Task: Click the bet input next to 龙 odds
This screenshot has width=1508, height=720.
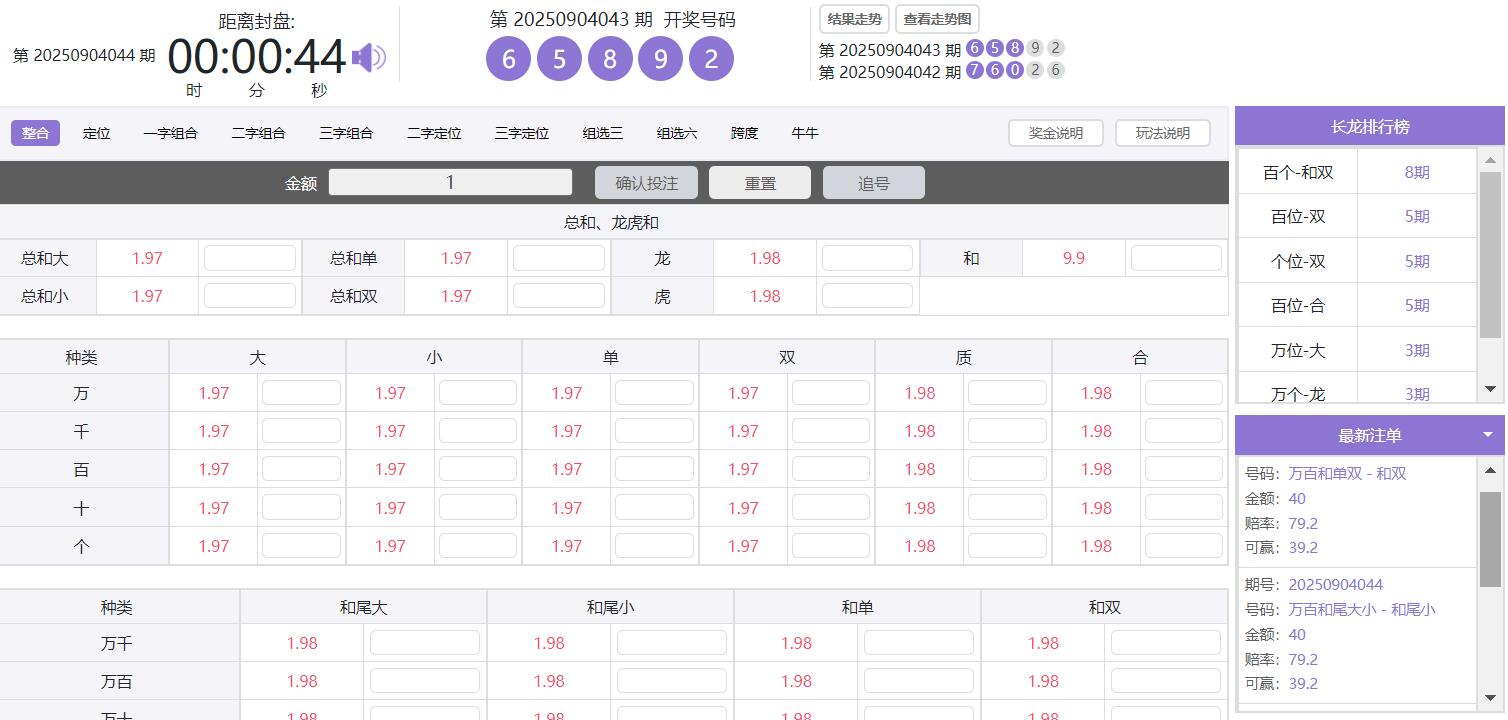Action: 866,257
